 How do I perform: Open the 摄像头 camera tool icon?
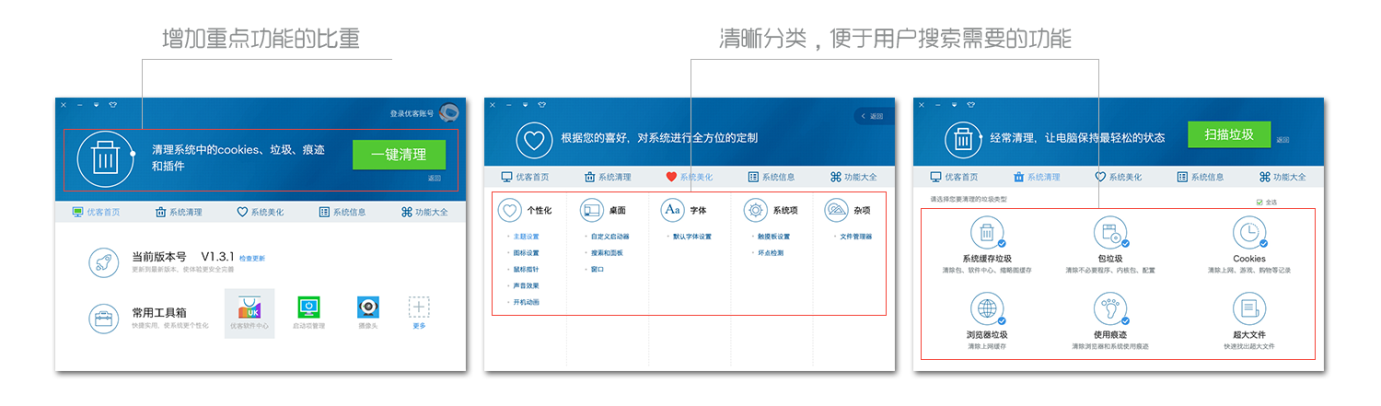pyautogui.click(x=368, y=308)
